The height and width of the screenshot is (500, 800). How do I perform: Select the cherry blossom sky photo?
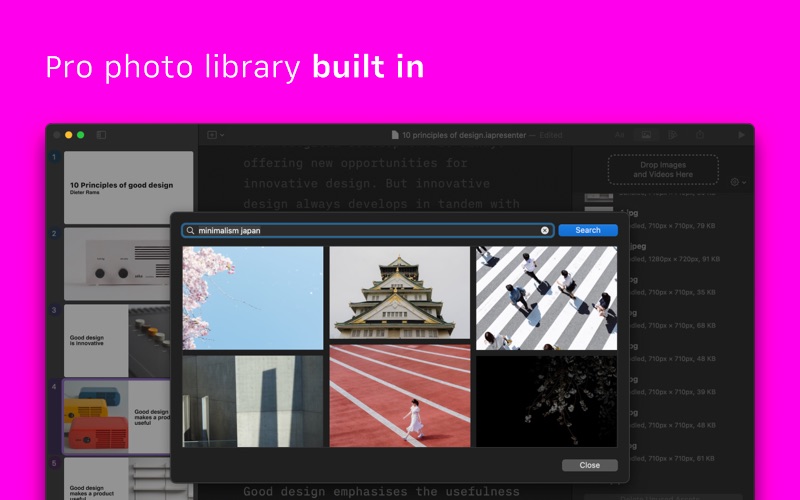click(253, 298)
